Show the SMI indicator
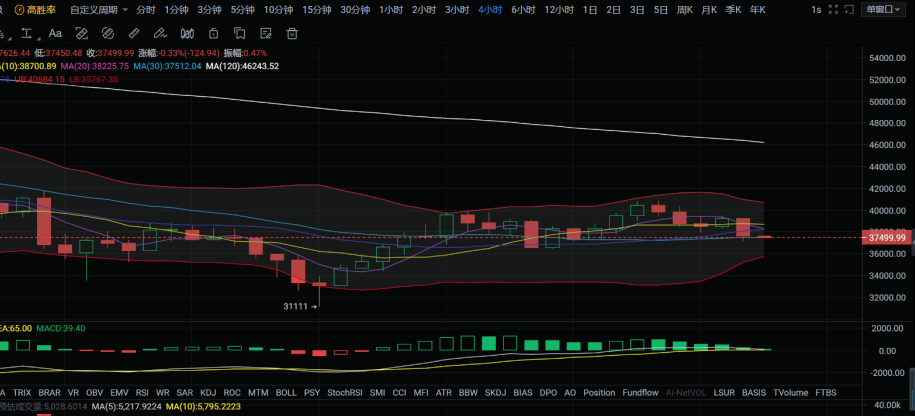 click(x=378, y=393)
